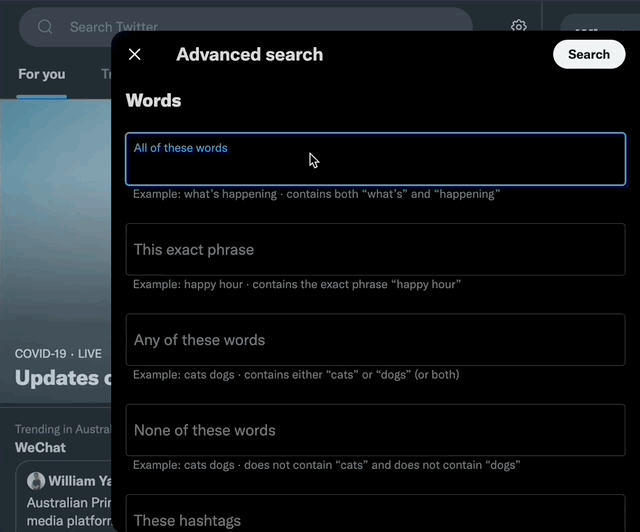Open WeChat trending topic

(x=40, y=447)
